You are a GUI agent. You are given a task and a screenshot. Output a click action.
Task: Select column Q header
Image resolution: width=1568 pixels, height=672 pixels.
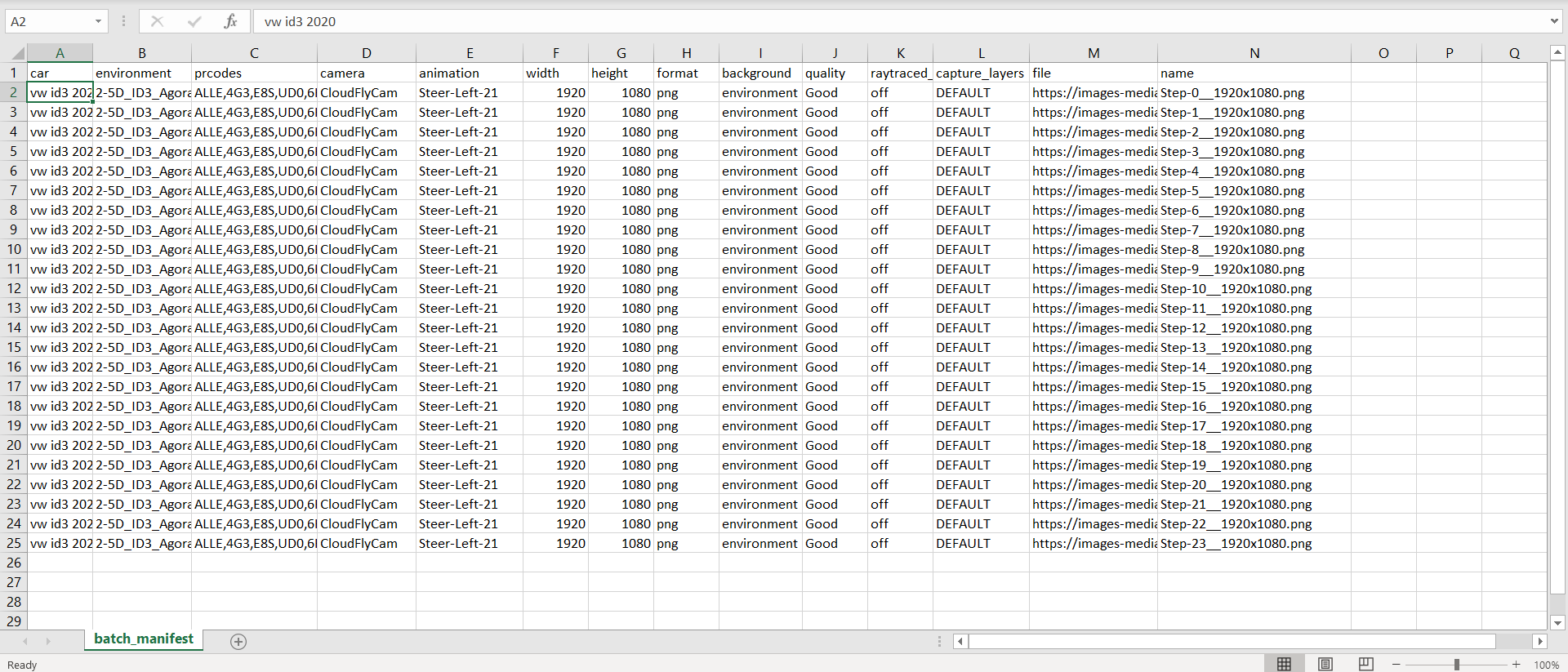1514,53
